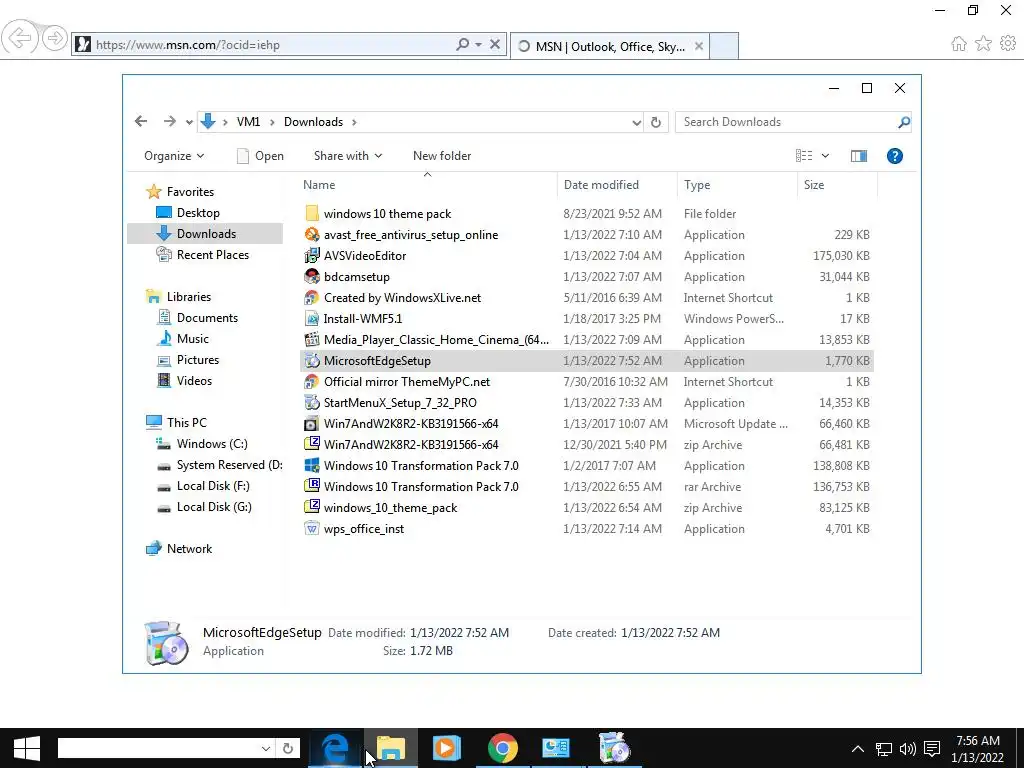Open the installer icon on the taskbar

tap(614, 748)
